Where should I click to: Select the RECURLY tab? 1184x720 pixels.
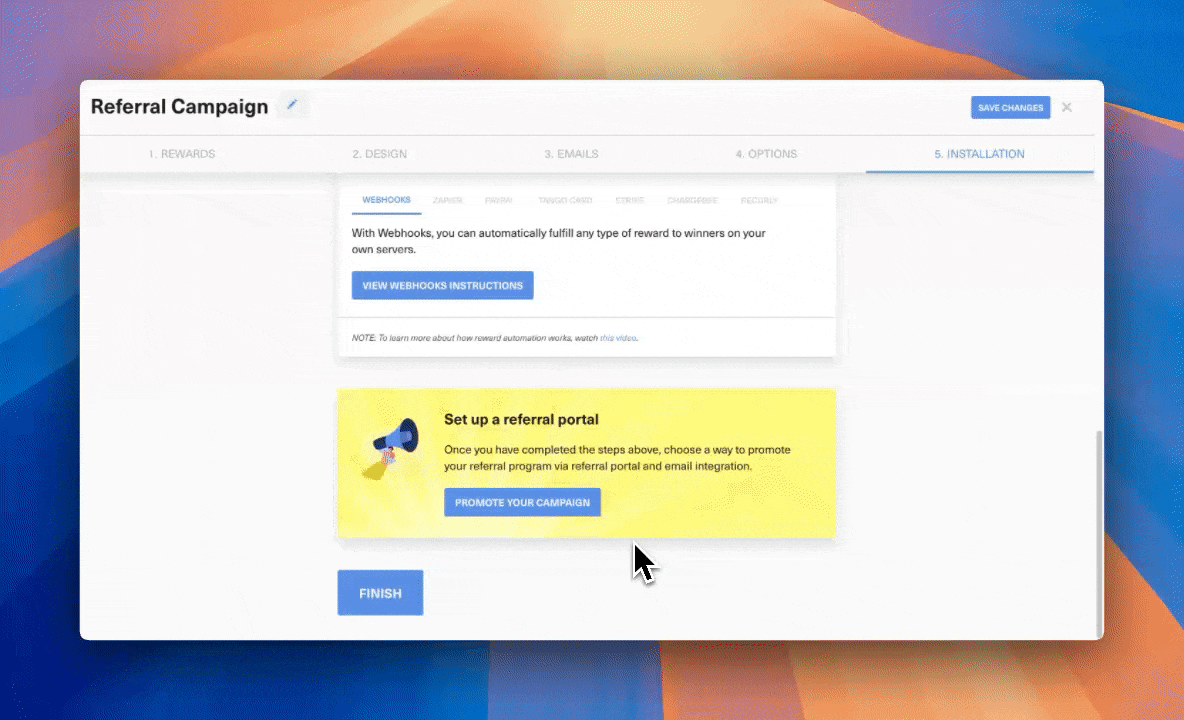(x=759, y=200)
